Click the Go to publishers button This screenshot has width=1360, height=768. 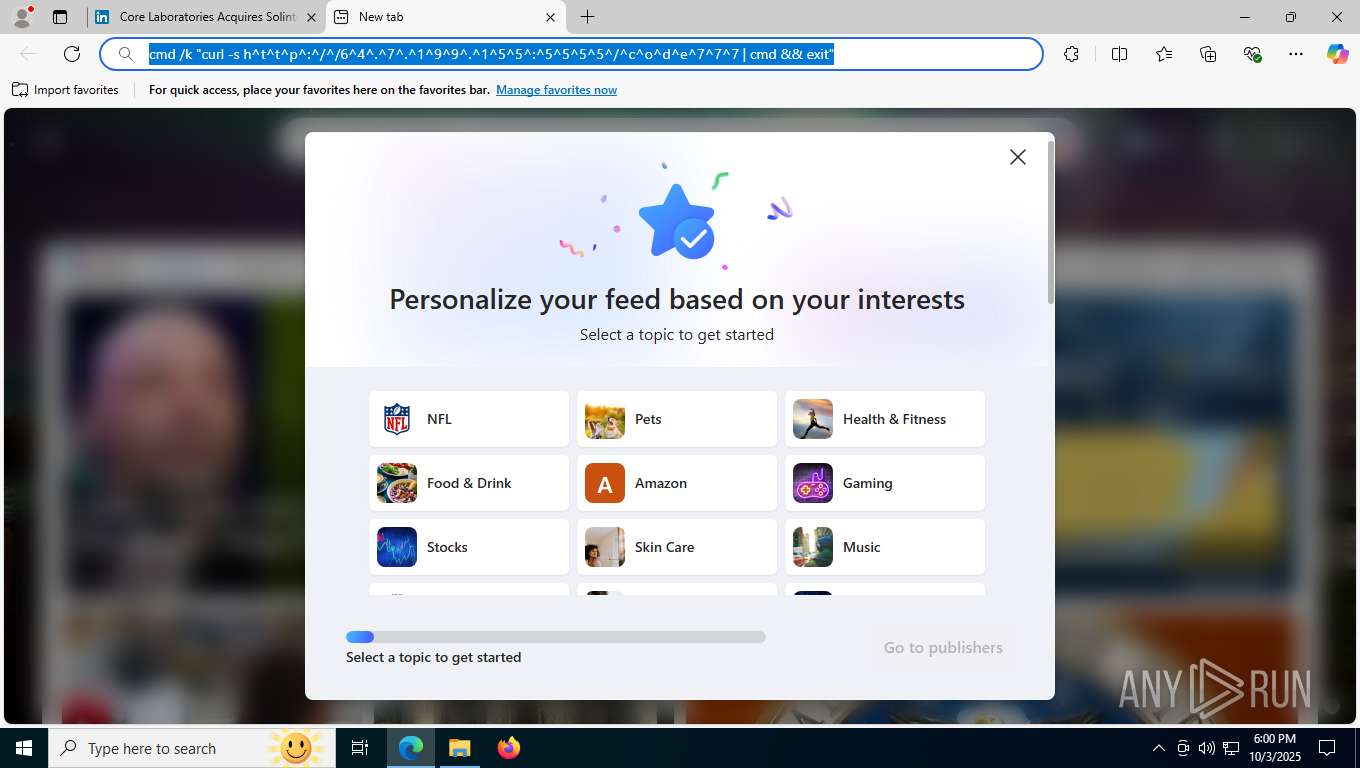point(943,647)
